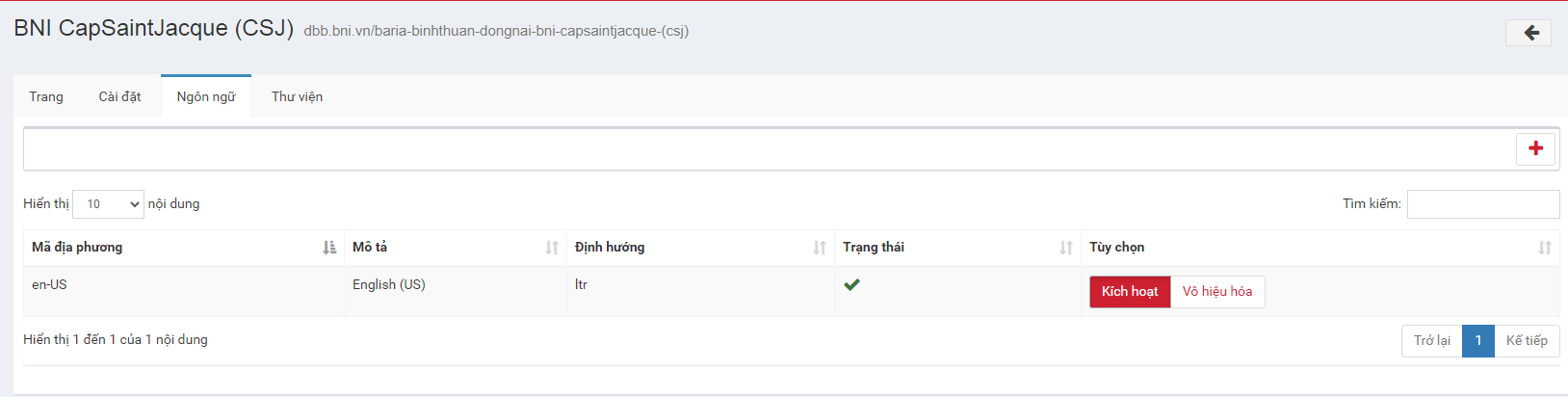Sort by Mã địa phương column icon

(x=329, y=248)
